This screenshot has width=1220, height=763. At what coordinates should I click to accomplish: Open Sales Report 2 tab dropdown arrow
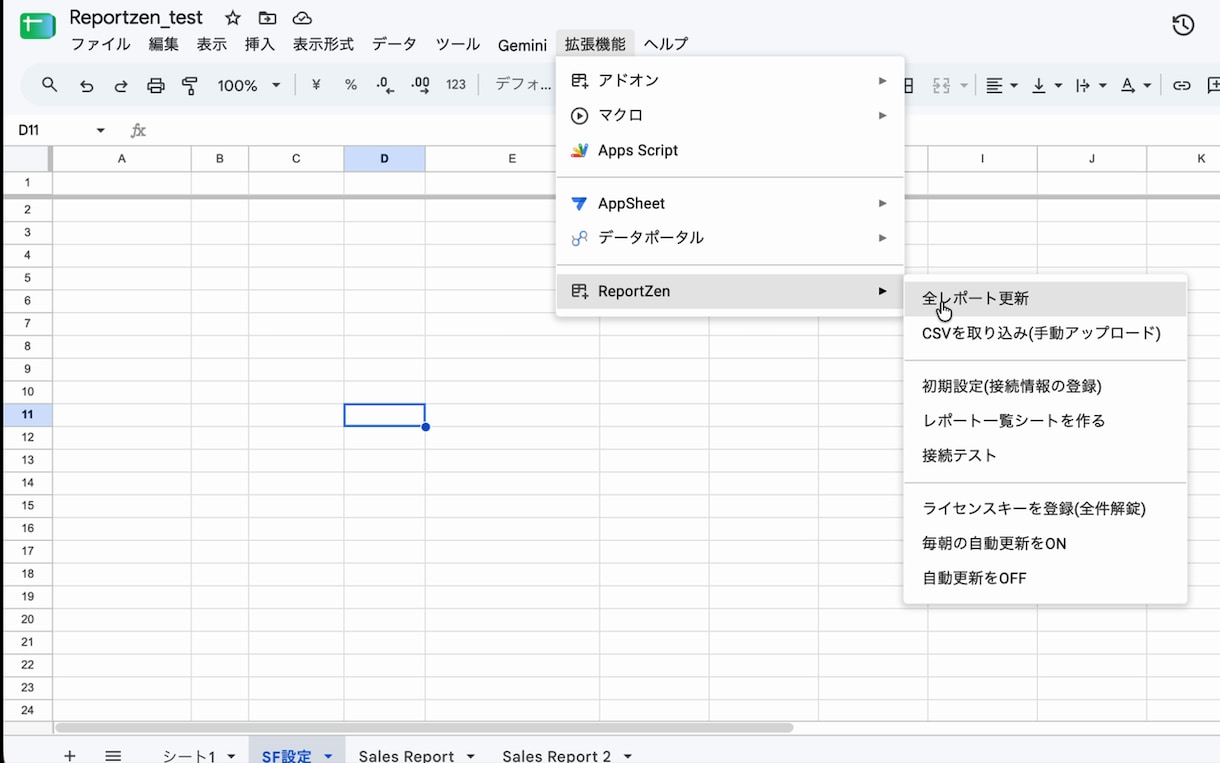tap(628, 757)
